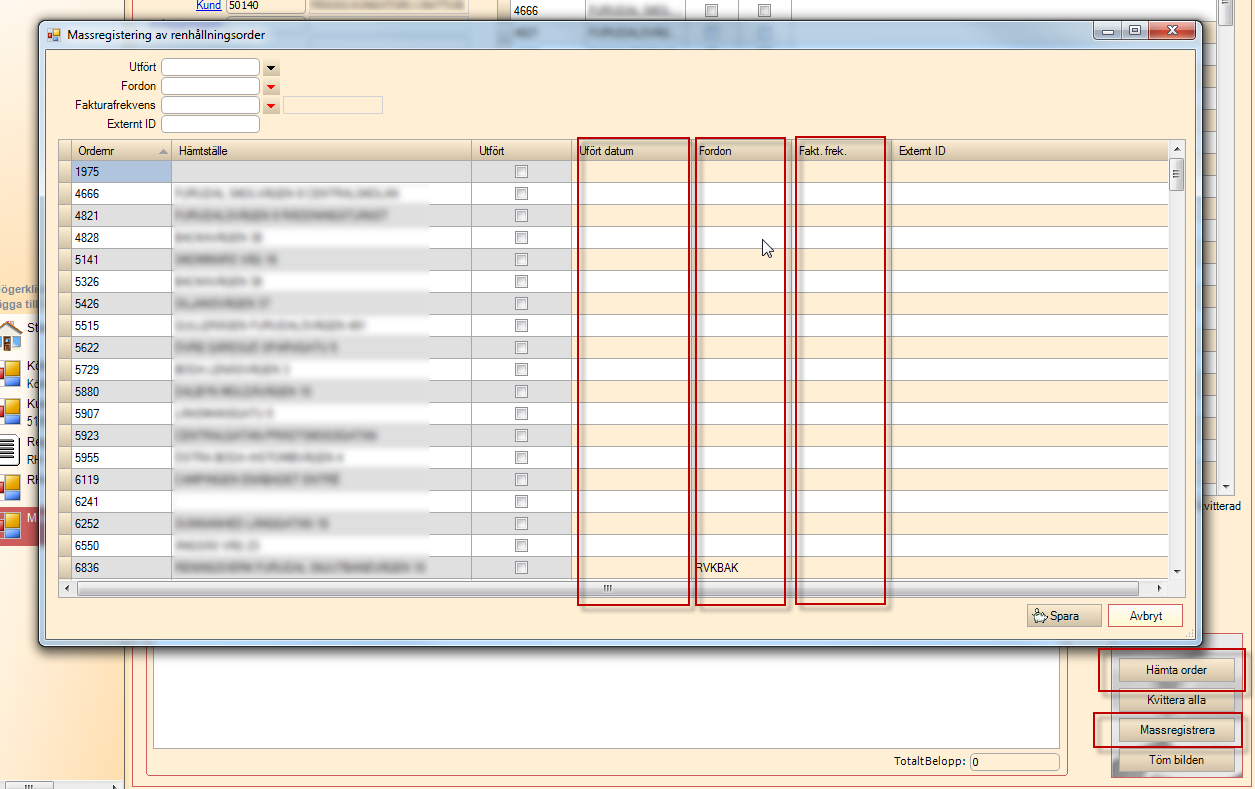Click the dialog title bar window icon

pos(54,34)
